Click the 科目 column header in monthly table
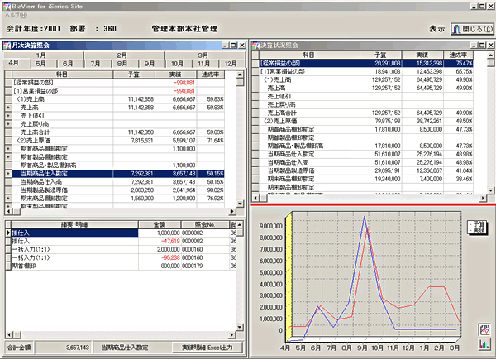Screen dimensions: 496x360 (x=62, y=74)
